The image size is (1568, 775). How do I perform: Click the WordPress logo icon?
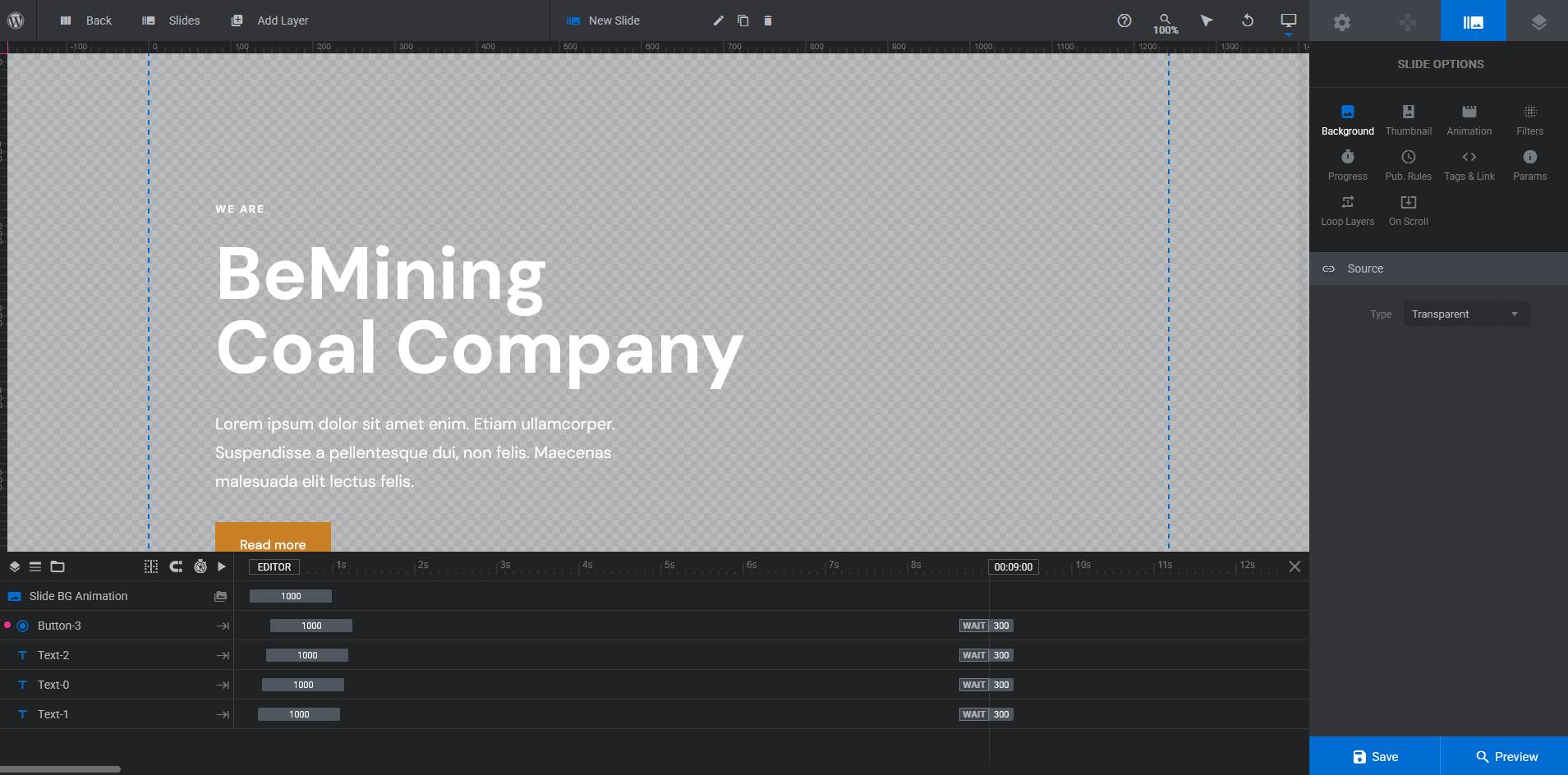point(16,21)
